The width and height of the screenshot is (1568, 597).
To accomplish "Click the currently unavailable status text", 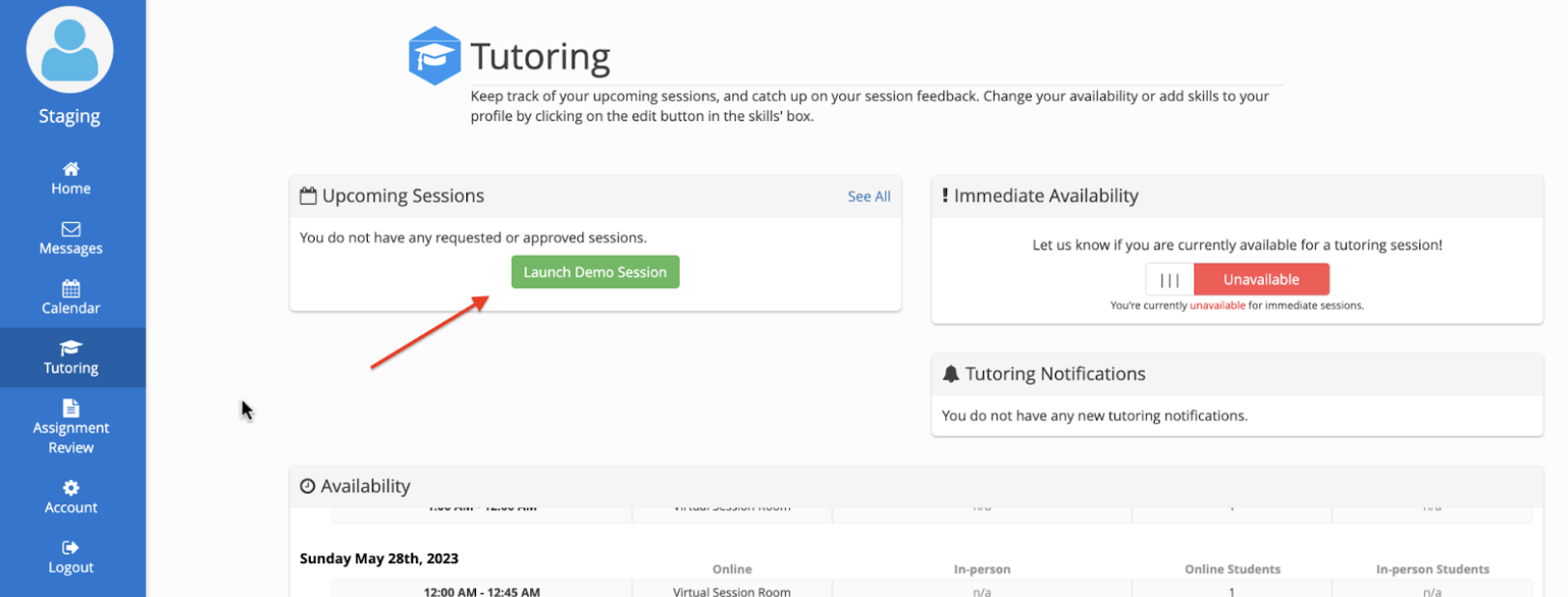I will pyautogui.click(x=1237, y=305).
